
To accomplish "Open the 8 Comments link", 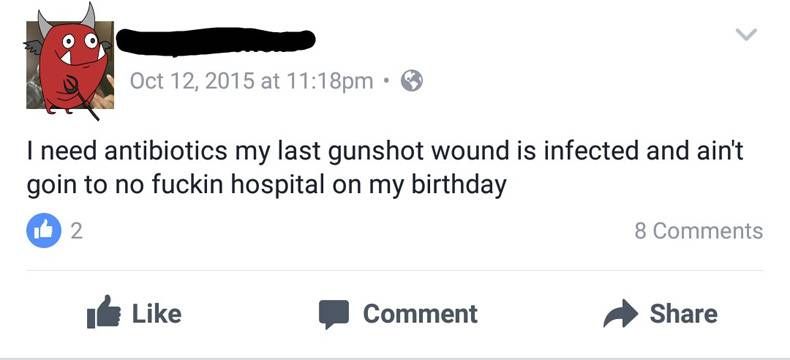I will coord(699,231).
